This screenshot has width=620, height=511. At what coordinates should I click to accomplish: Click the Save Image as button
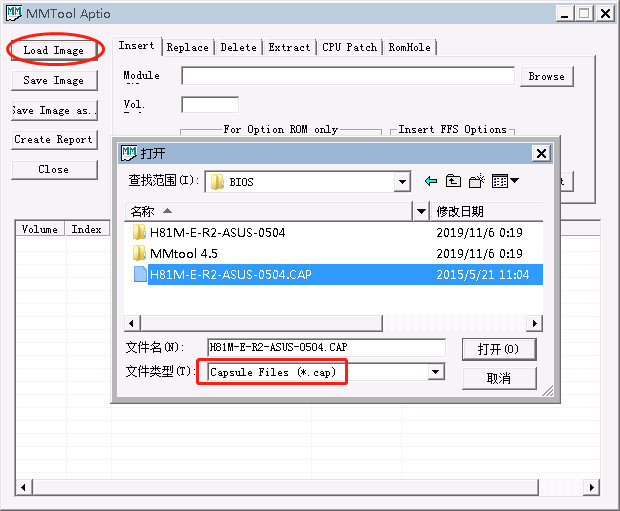(54, 110)
